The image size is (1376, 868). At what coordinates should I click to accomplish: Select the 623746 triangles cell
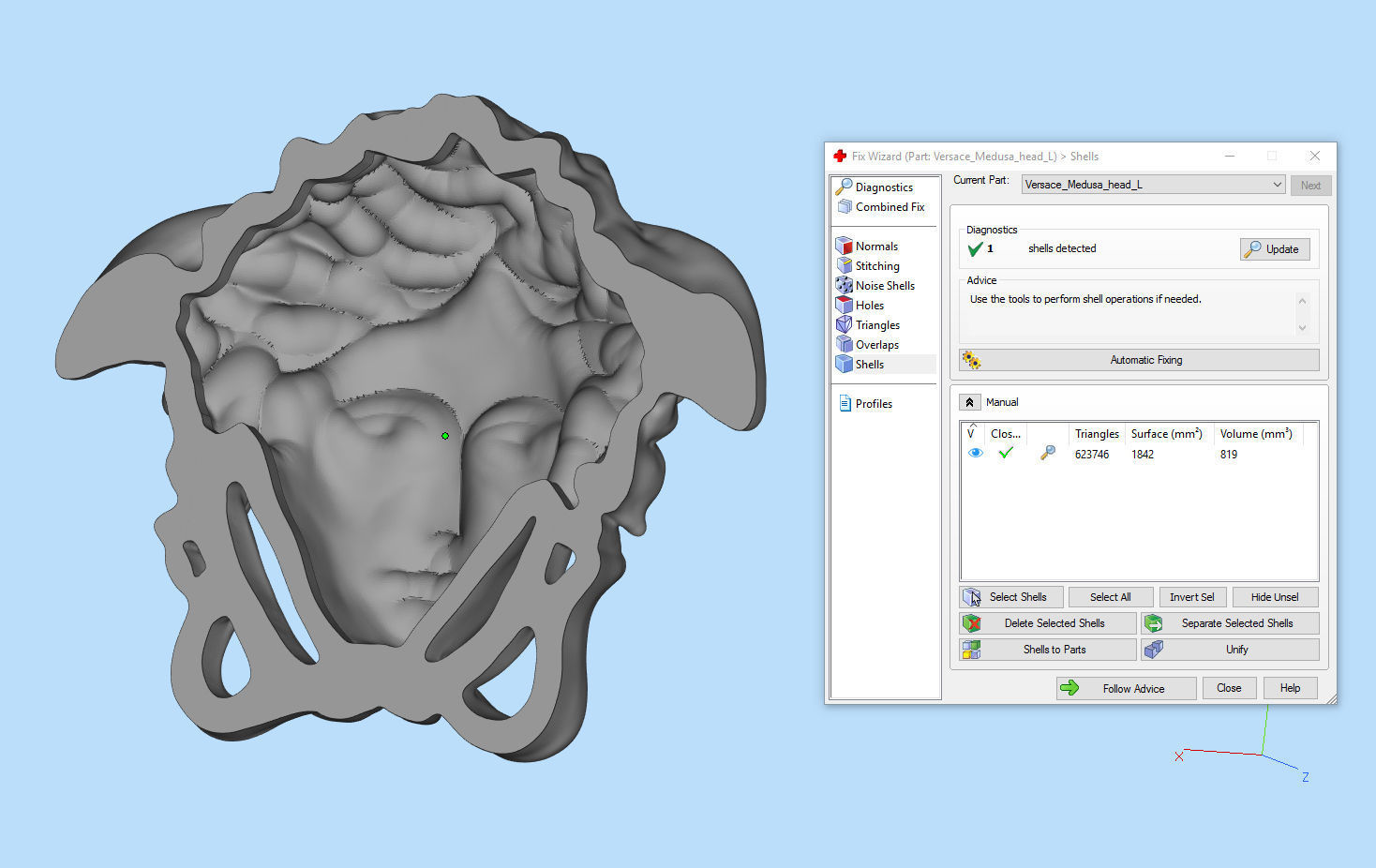[x=1092, y=455]
